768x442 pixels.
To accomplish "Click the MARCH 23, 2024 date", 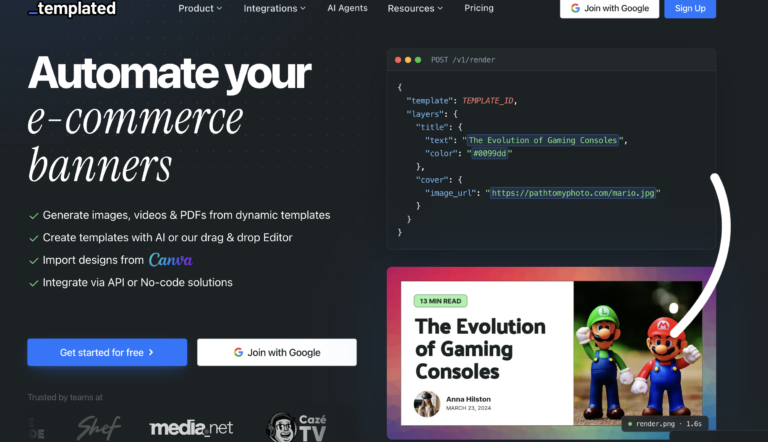I will [x=468, y=408].
